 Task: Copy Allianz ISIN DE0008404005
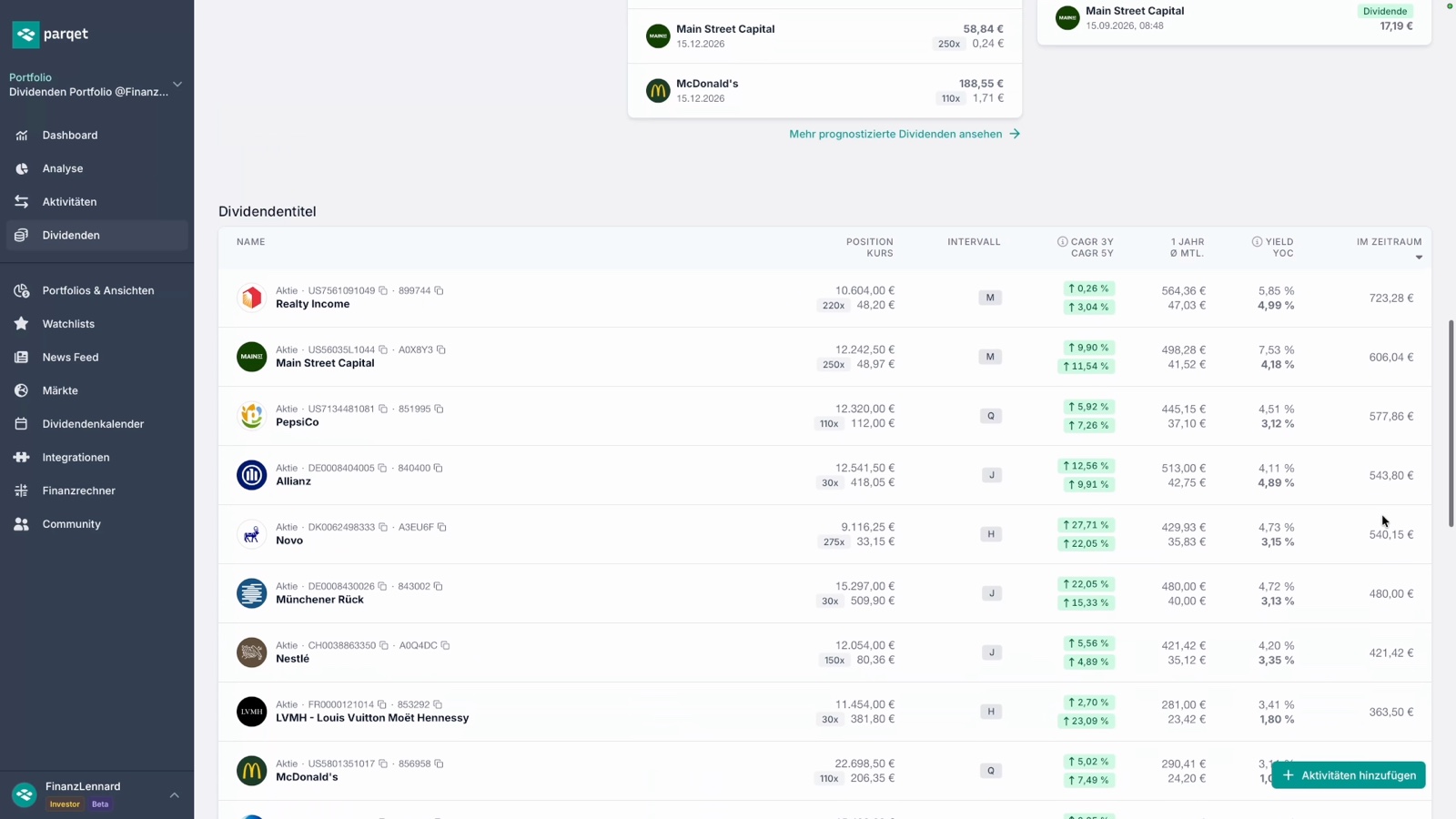point(382,469)
